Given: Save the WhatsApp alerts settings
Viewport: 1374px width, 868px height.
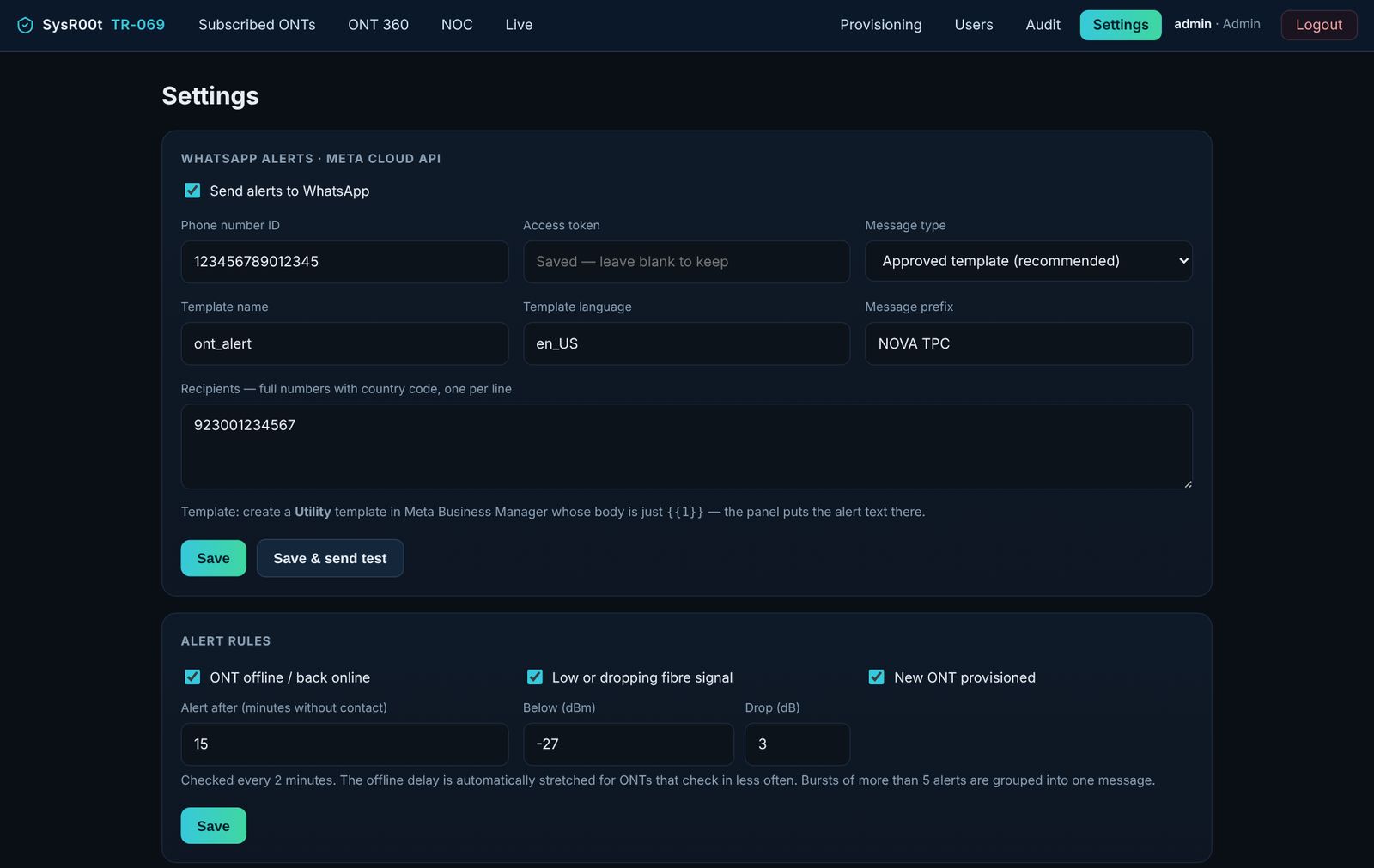Looking at the screenshot, I should 213,558.
